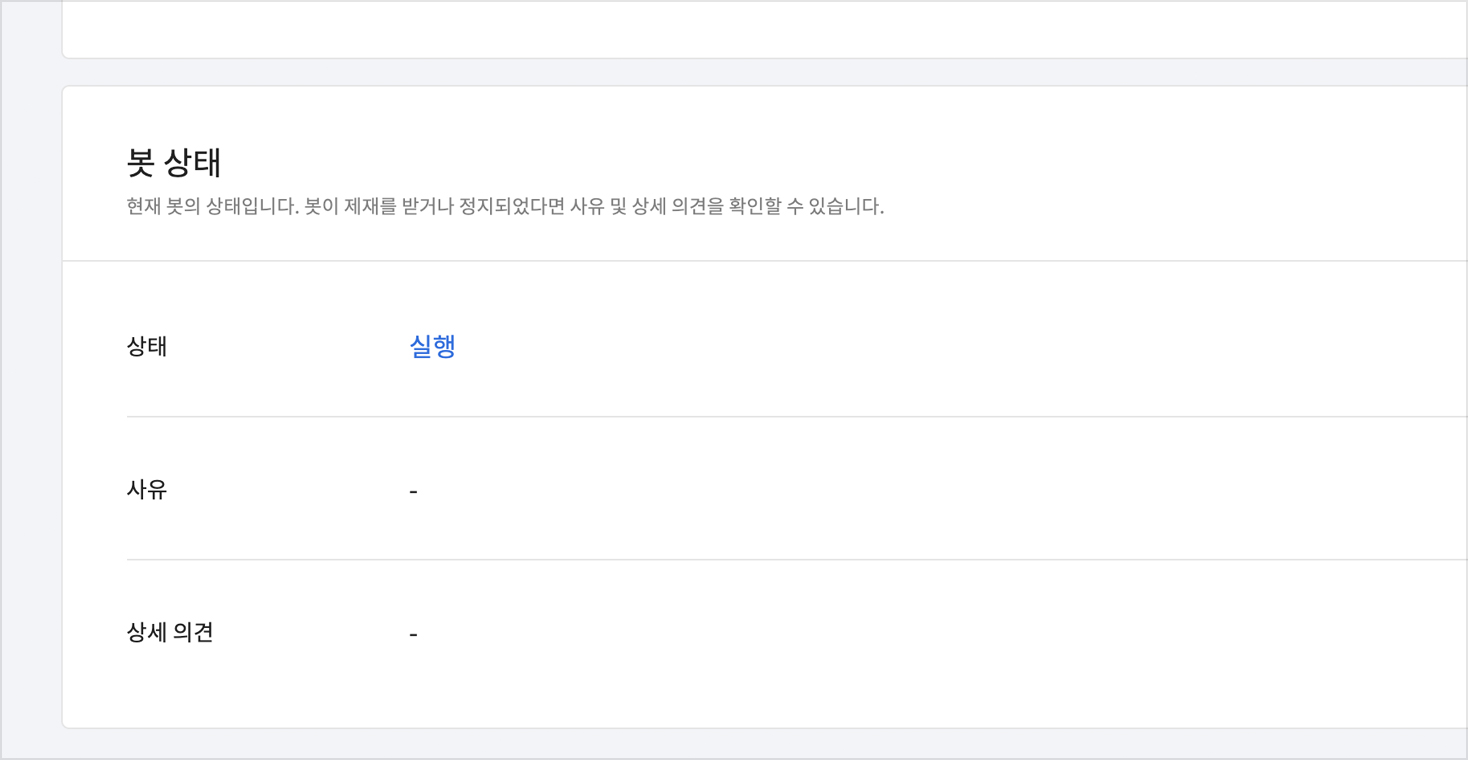Image resolution: width=1468 pixels, height=760 pixels.
Task: Select the 상태 row label
Action: [x=147, y=346]
